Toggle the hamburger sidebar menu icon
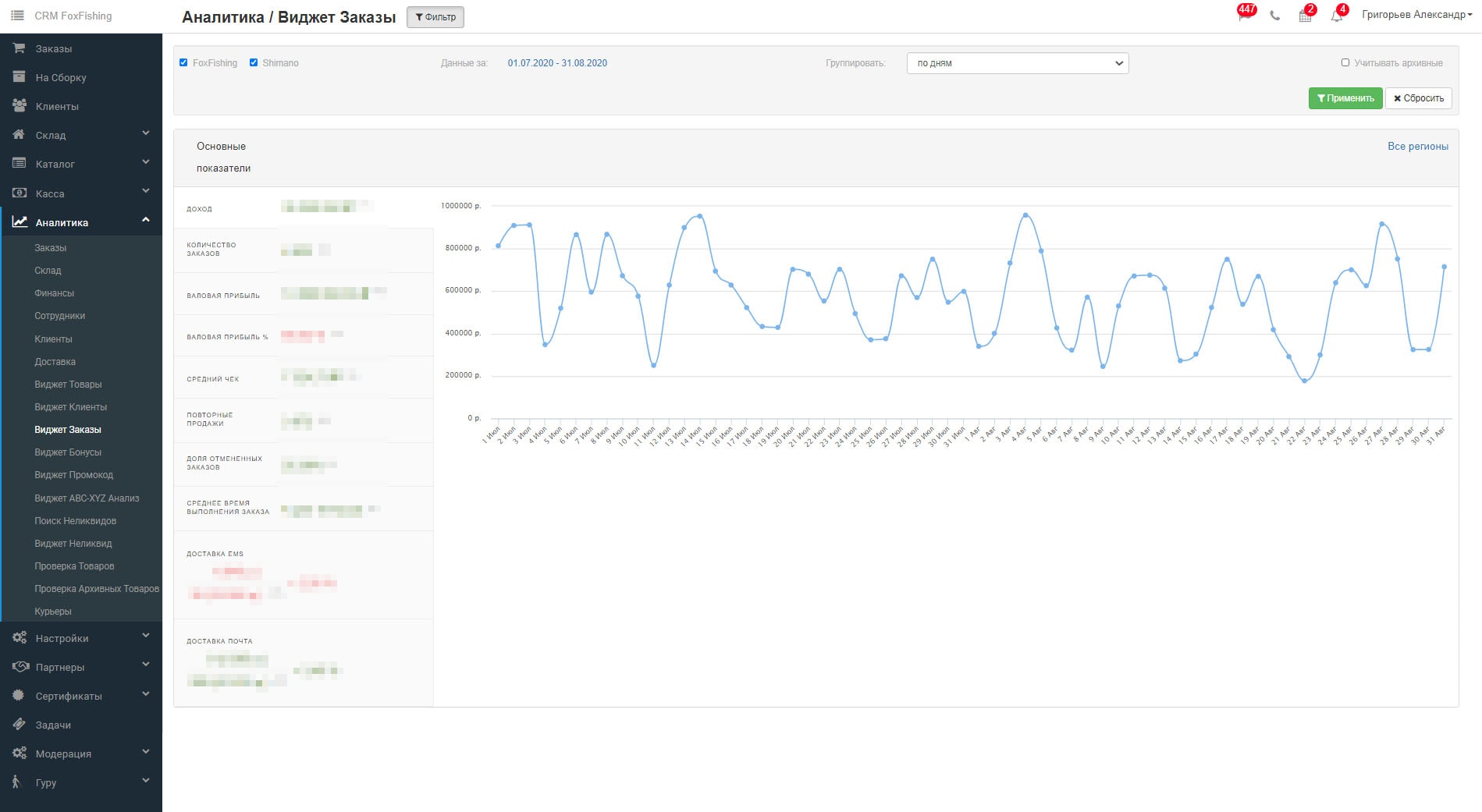This screenshot has height=812, width=1482. (17, 16)
